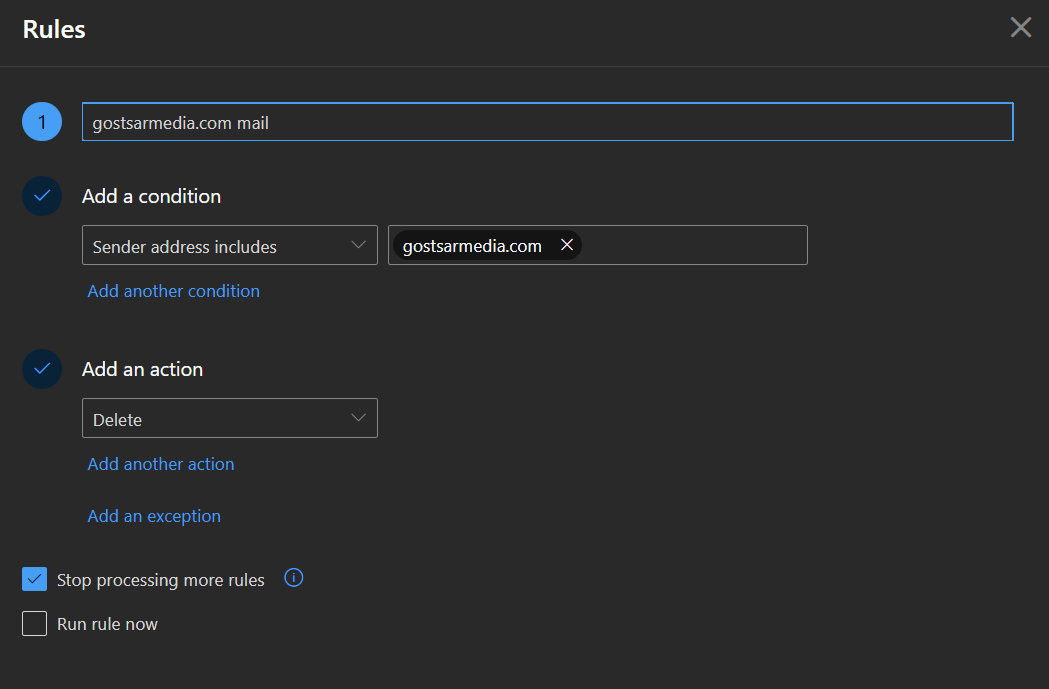The height and width of the screenshot is (689, 1049).
Task: Click the chevron on the Delete dropdown
Action: click(x=359, y=418)
